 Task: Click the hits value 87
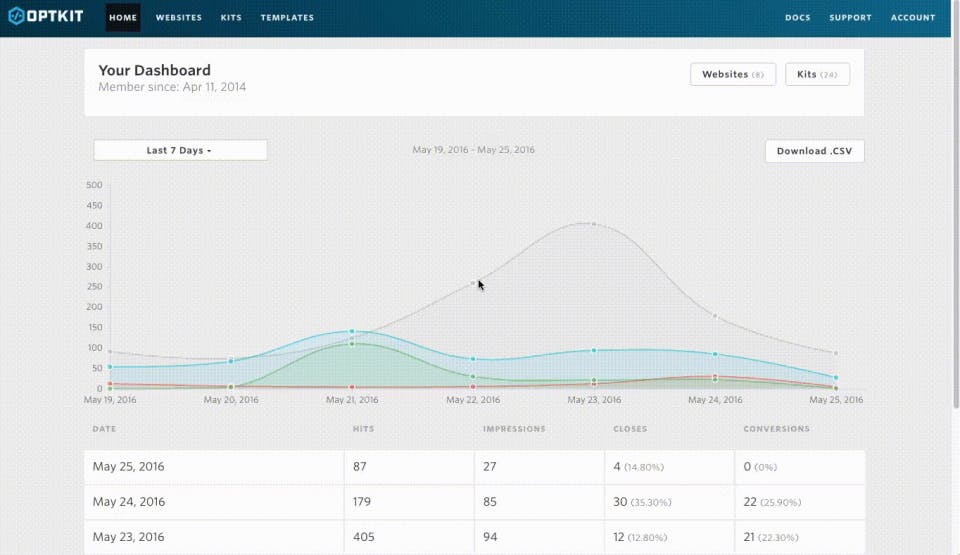(x=359, y=466)
